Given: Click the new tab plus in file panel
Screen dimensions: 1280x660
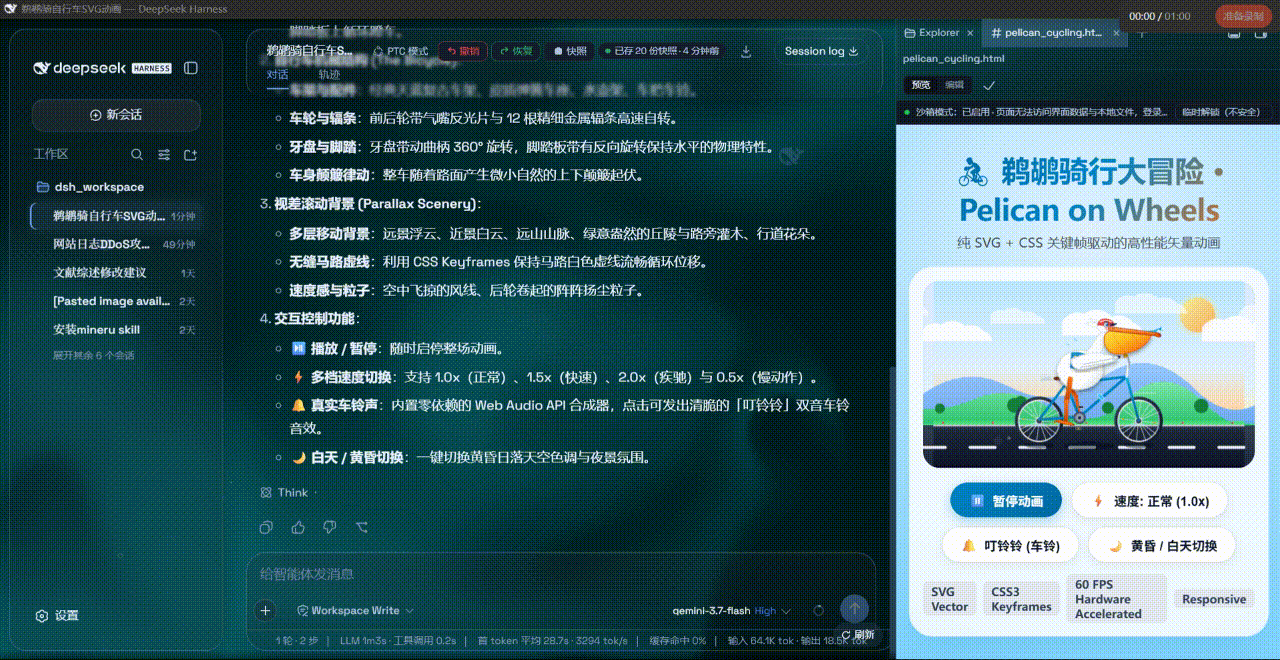Looking at the screenshot, I should pyautogui.click(x=1141, y=33).
